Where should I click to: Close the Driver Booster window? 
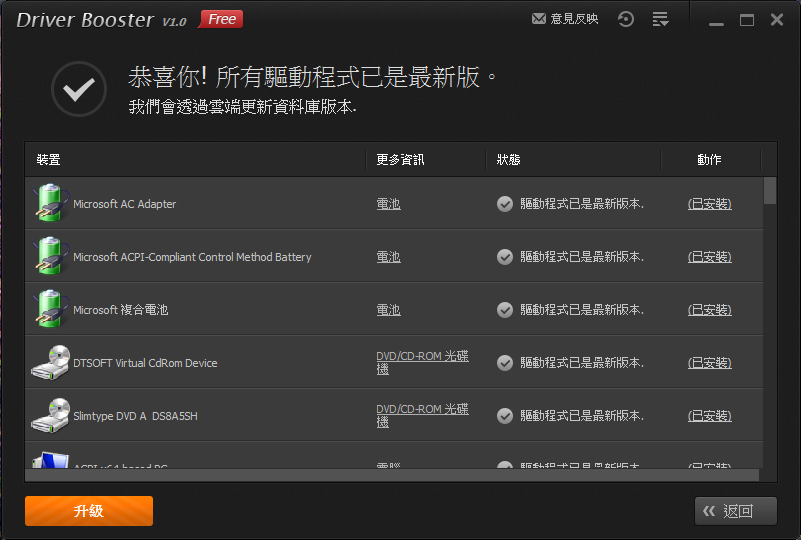click(x=777, y=20)
